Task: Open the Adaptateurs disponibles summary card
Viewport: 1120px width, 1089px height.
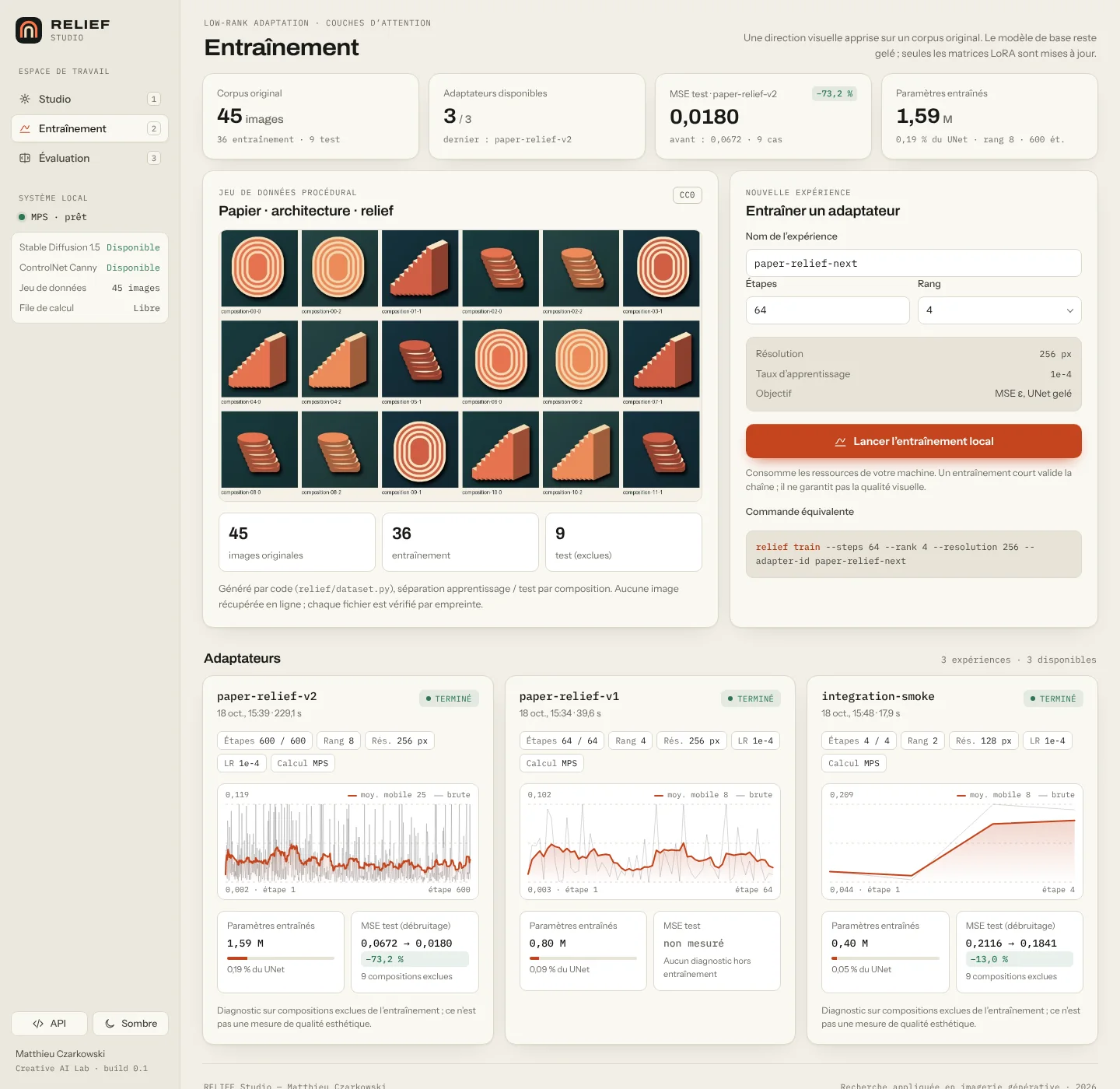Action: coord(537,117)
